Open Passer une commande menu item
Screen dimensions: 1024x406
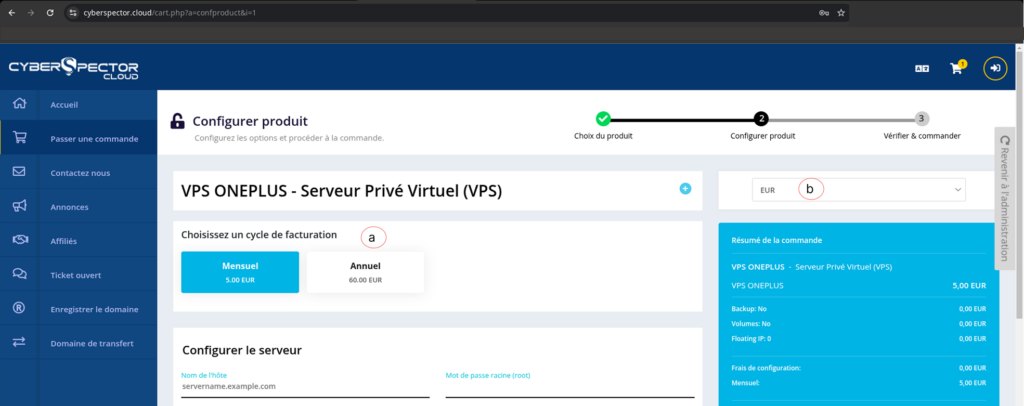94,138
